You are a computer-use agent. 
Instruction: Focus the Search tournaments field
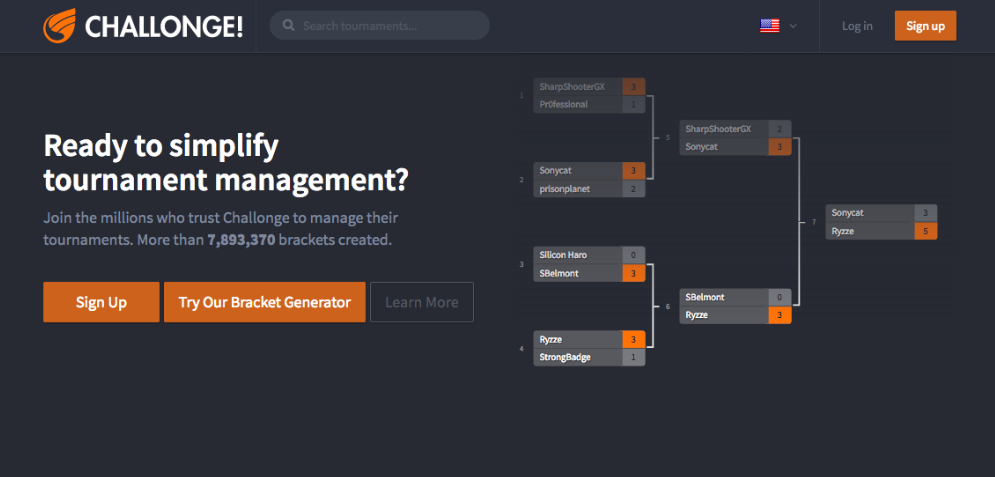[x=379, y=26]
